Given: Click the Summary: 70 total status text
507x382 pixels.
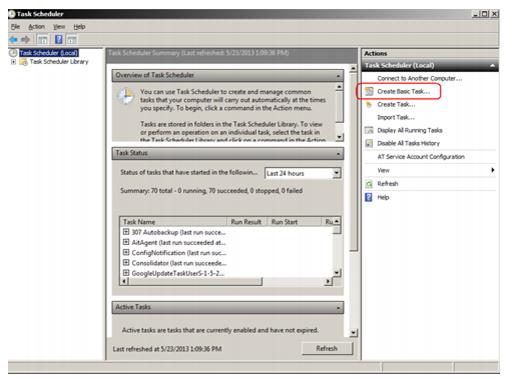Looking at the screenshot, I should [211, 191].
